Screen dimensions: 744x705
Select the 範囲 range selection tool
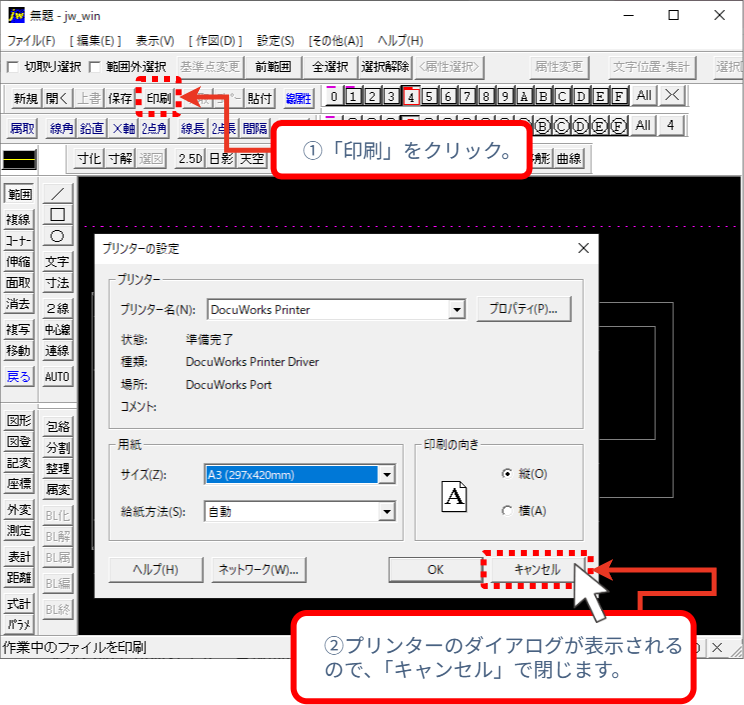point(19,194)
